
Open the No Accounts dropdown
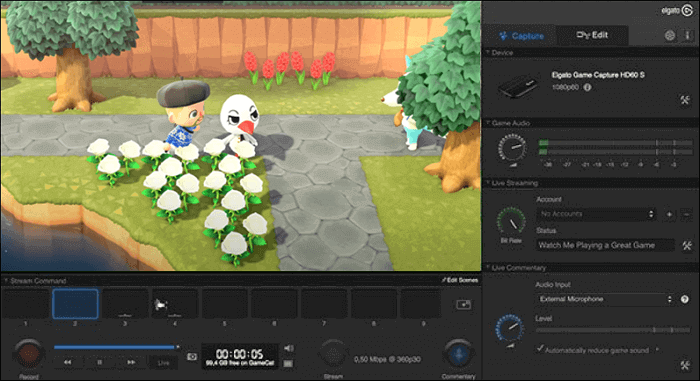tap(596, 214)
